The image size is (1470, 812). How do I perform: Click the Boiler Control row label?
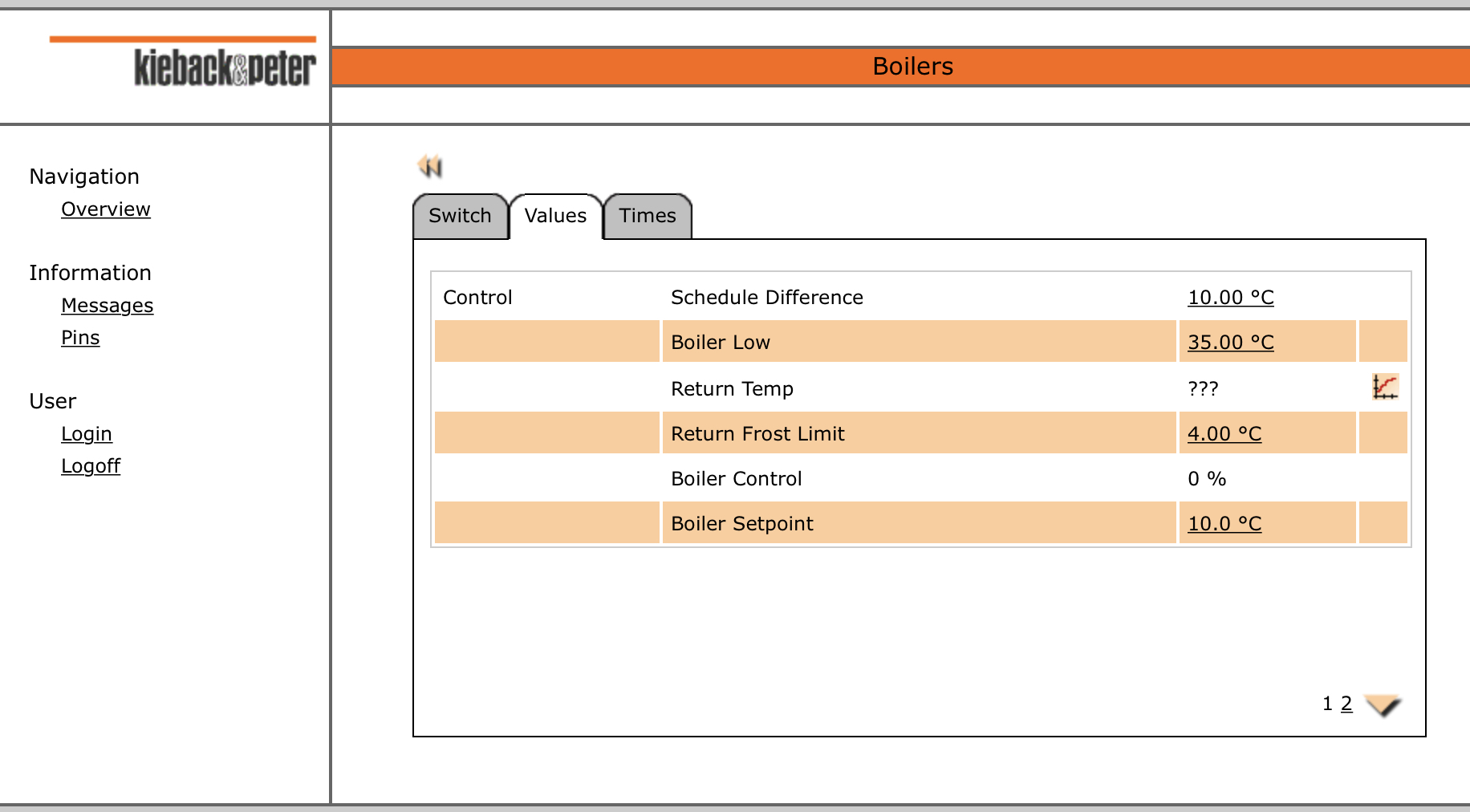(736, 479)
